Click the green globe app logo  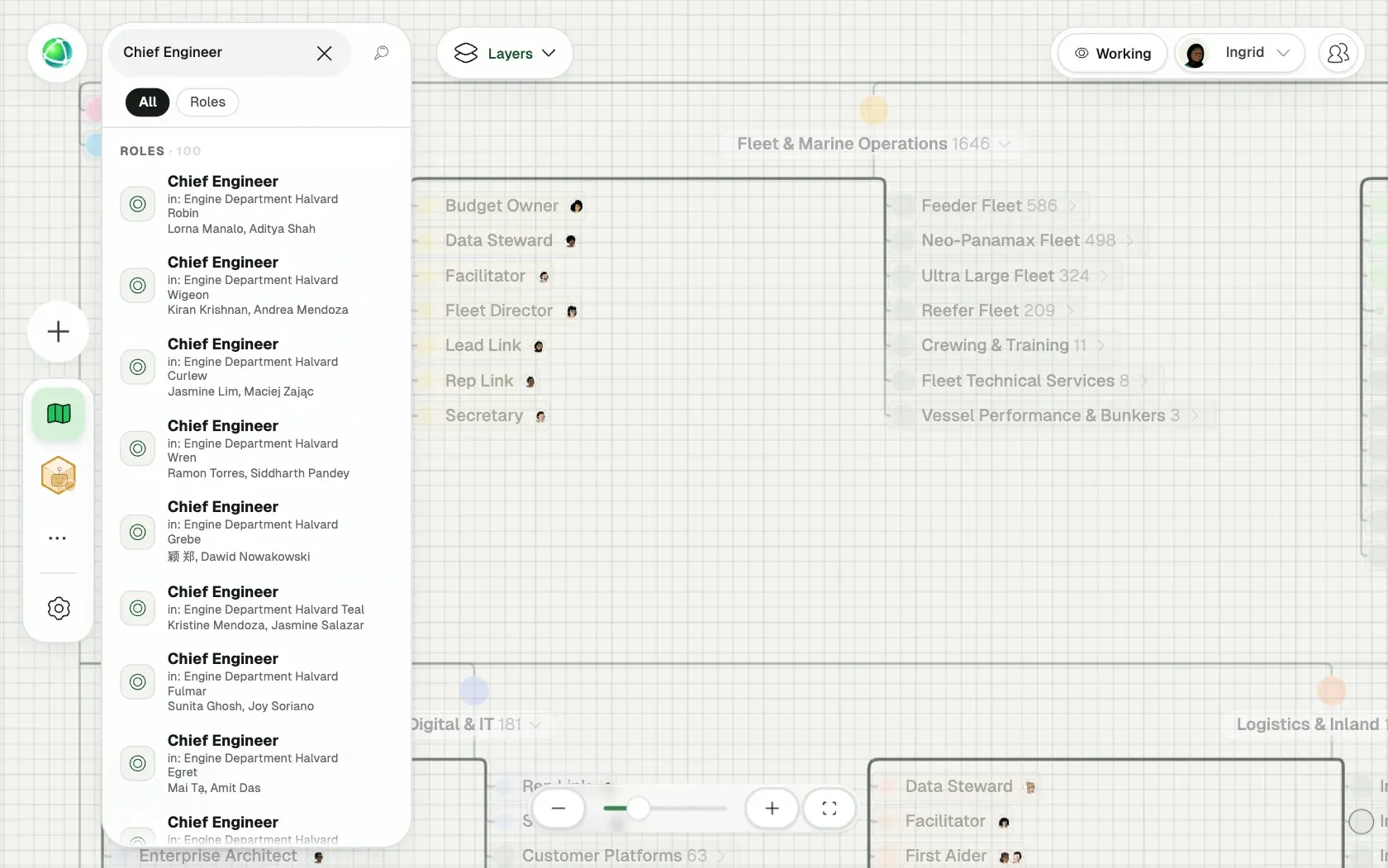[x=57, y=53]
